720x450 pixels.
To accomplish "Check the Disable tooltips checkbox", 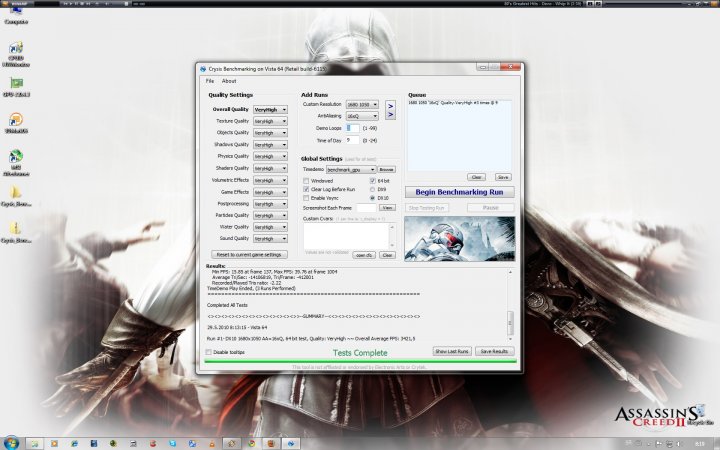I will point(208,352).
